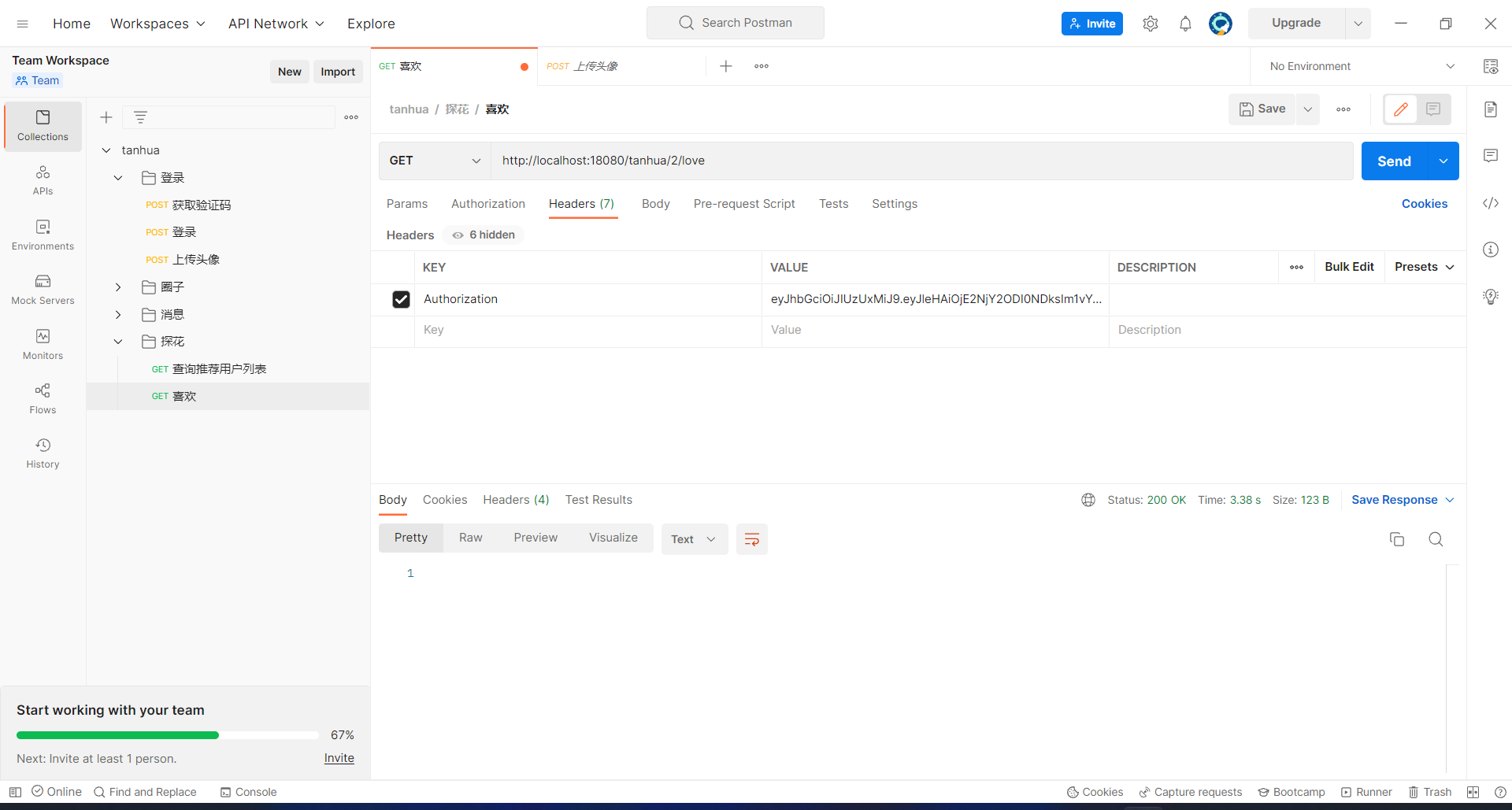Show the response Raw view
Screen dimensions: 1512x810
[x=471, y=538]
